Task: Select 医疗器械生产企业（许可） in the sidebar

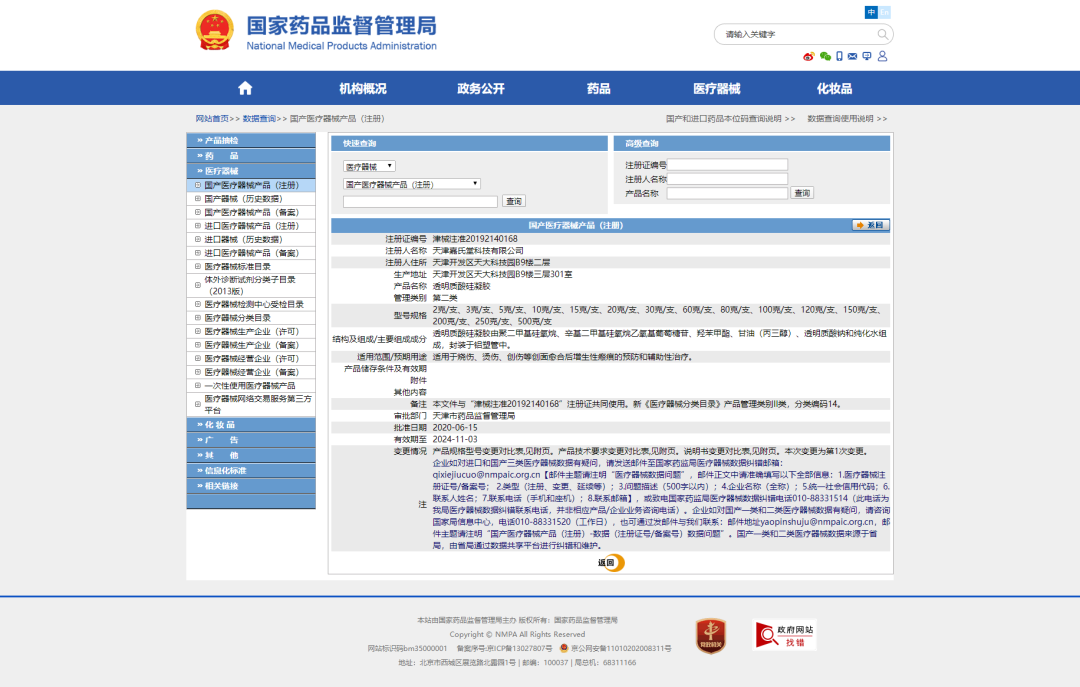Action: click(x=251, y=331)
